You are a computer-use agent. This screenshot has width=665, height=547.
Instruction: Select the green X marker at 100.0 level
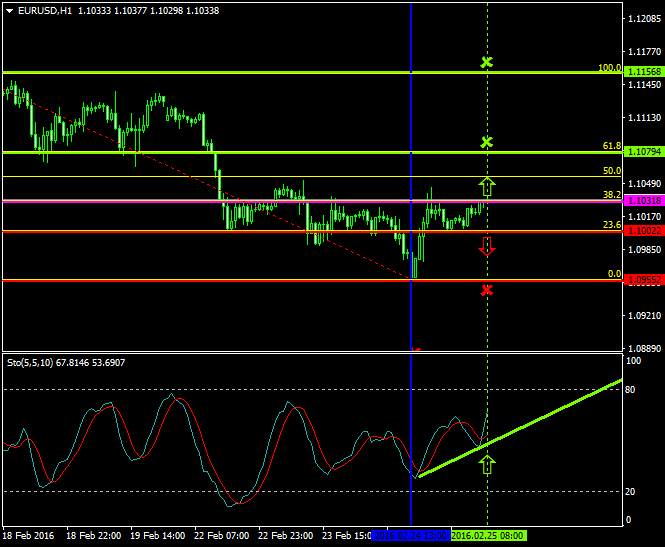487,63
